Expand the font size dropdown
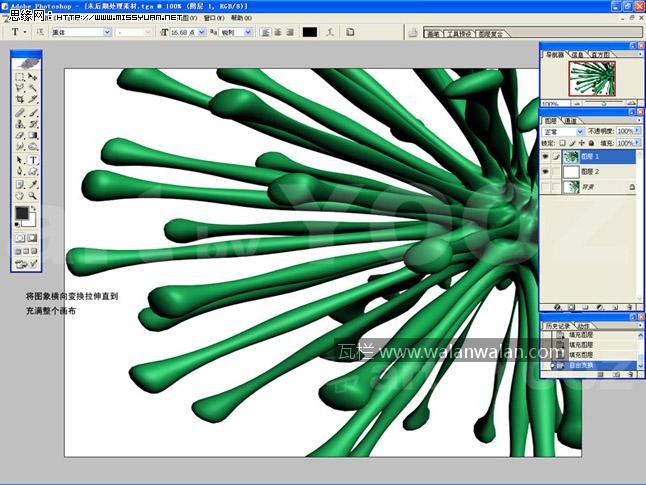This screenshot has height=485, width=646. pos(202,32)
